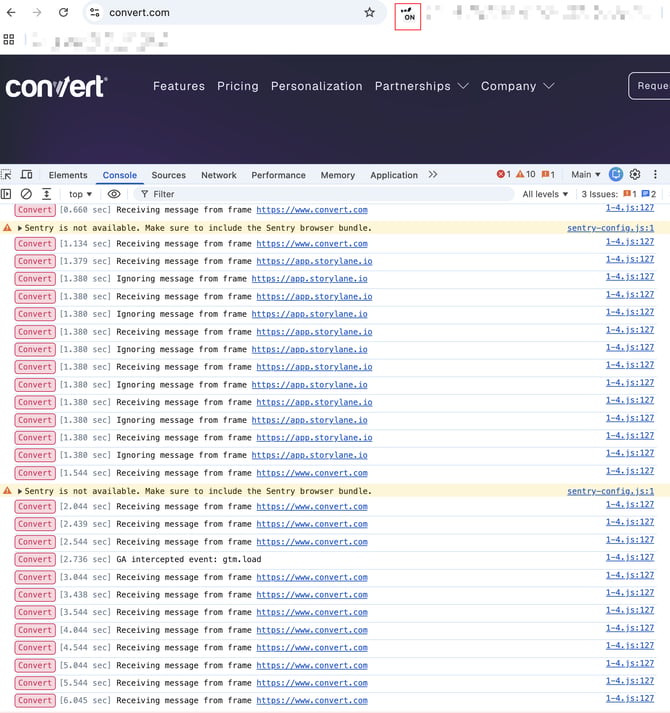Open convert.com link at 1.134 sec row
The height and width of the screenshot is (713, 670).
click(312, 244)
